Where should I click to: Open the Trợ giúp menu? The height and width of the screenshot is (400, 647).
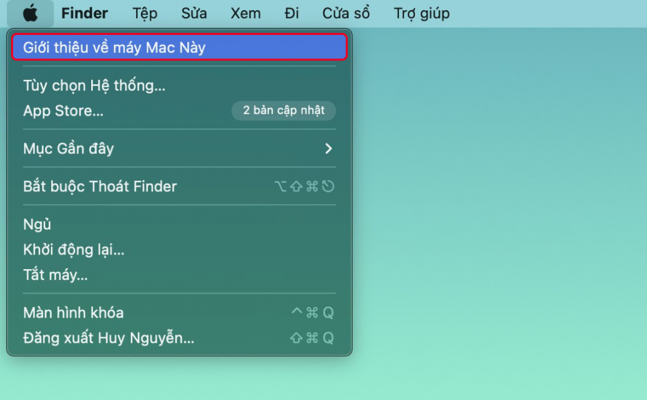[421, 14]
